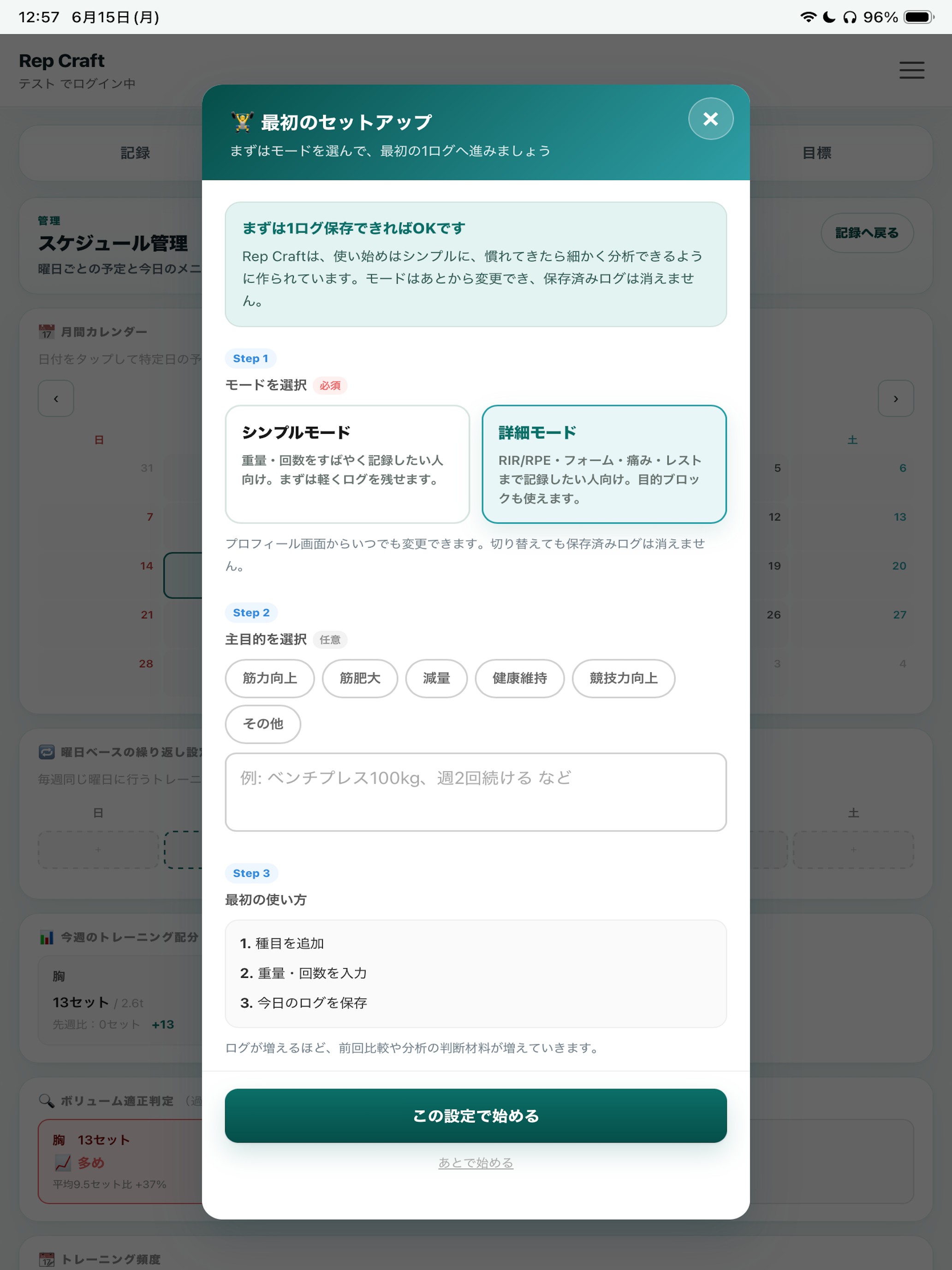This screenshot has width=952, height=1270.
Task: Select calendar date 6
Action: tap(903, 468)
